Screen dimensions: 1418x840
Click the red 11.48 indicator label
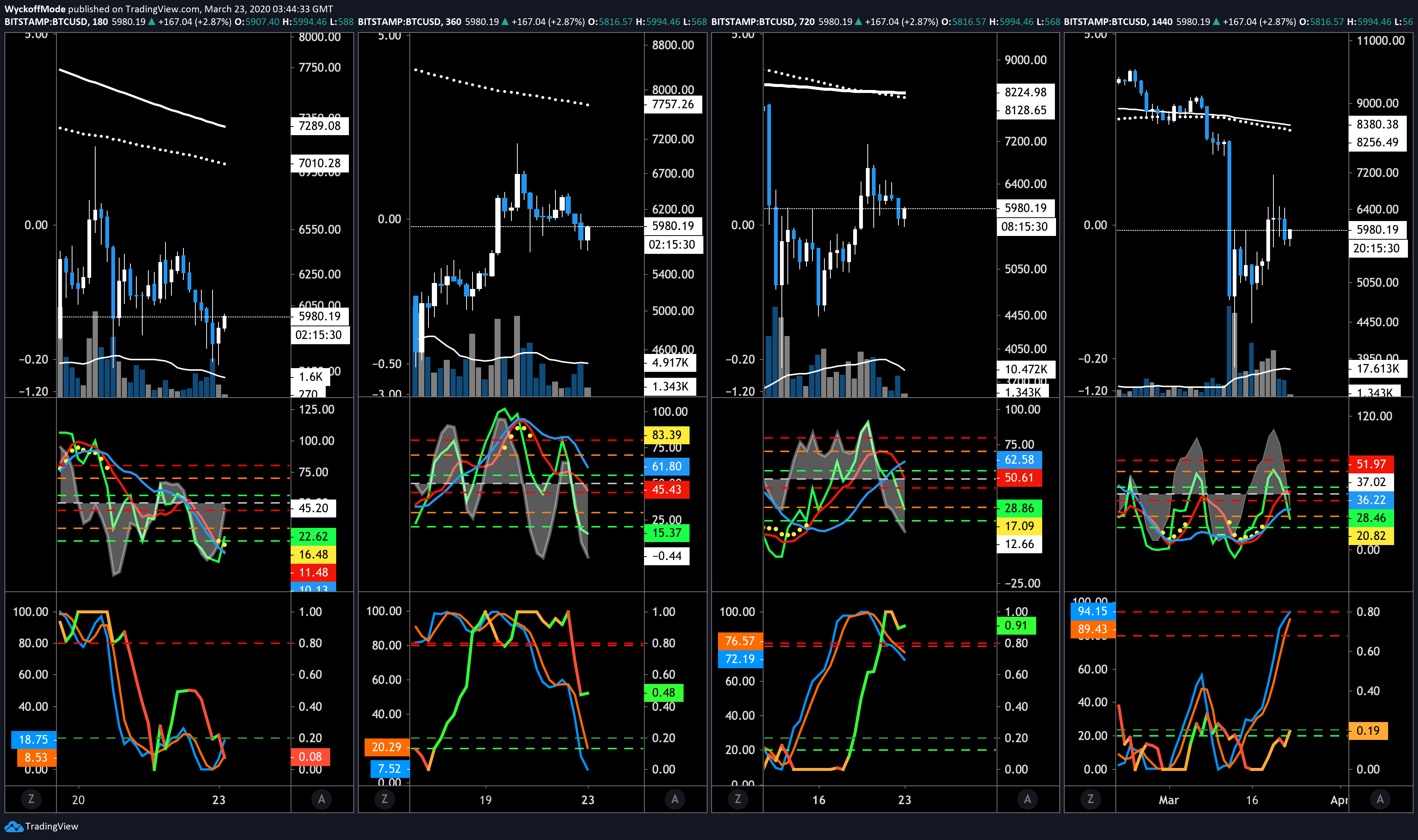pyautogui.click(x=314, y=572)
